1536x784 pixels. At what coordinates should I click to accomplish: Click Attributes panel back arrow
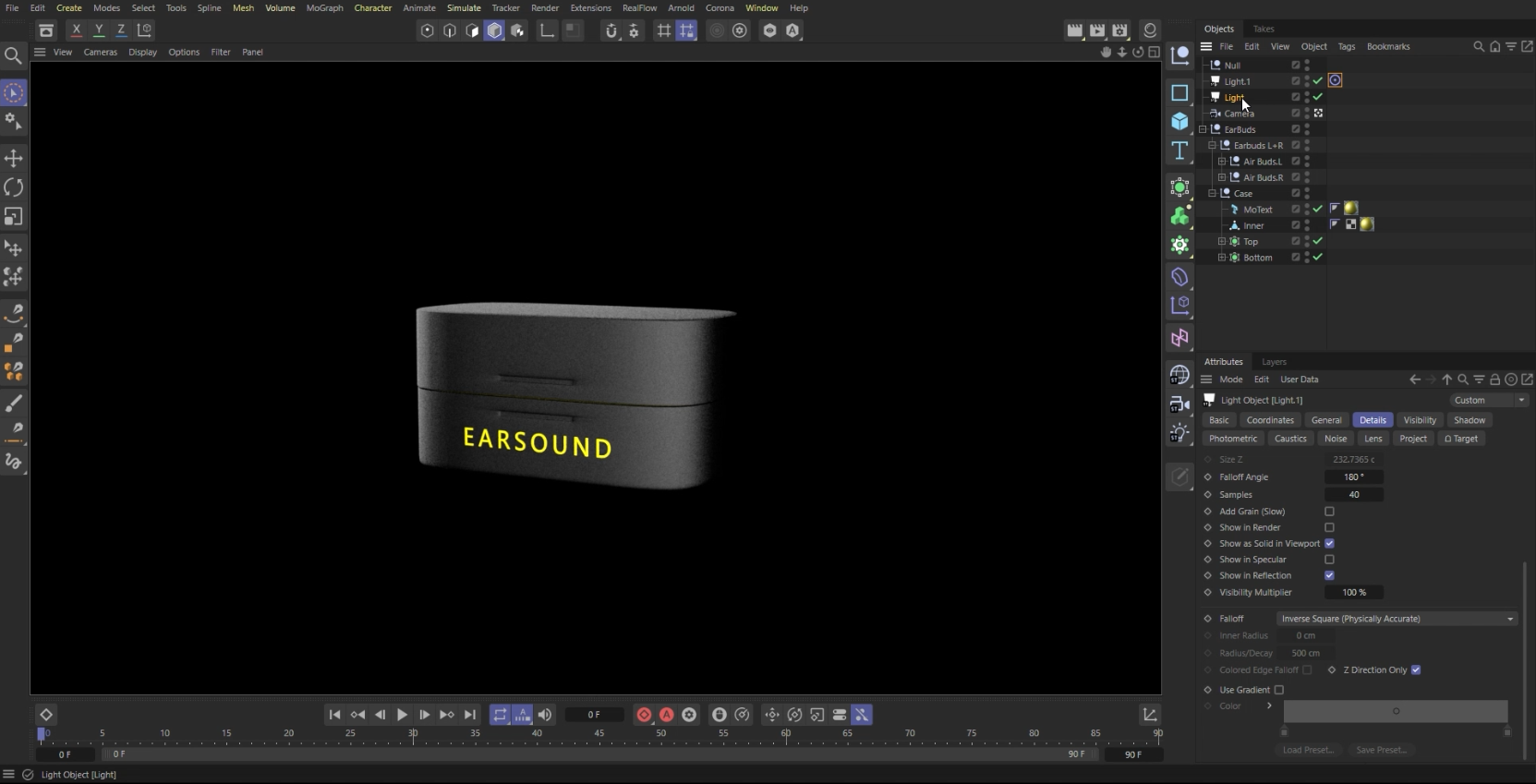1415,380
